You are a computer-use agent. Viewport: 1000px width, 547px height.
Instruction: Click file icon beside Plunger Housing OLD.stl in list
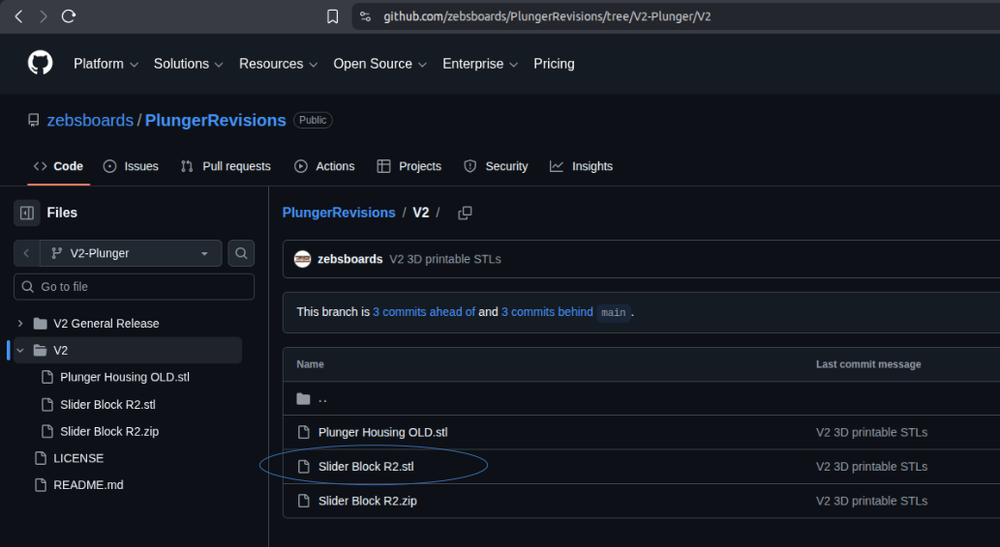coord(304,432)
